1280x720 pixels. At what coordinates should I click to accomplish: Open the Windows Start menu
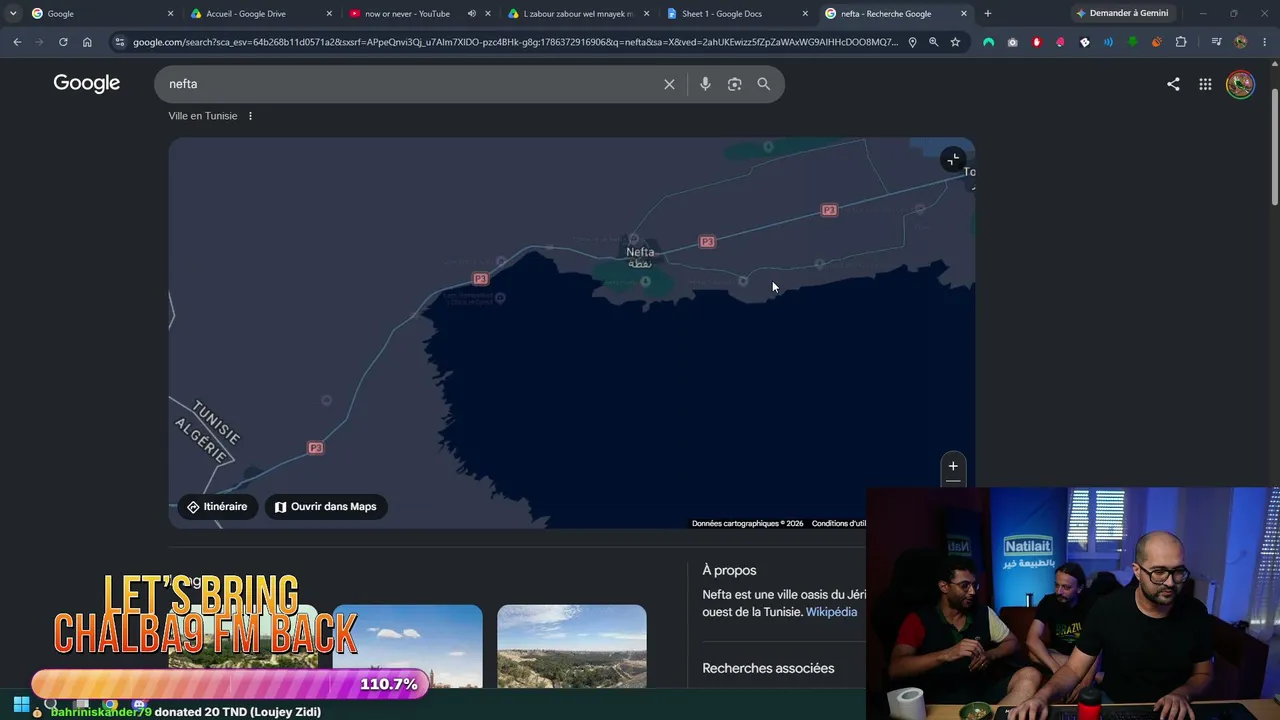(x=21, y=704)
